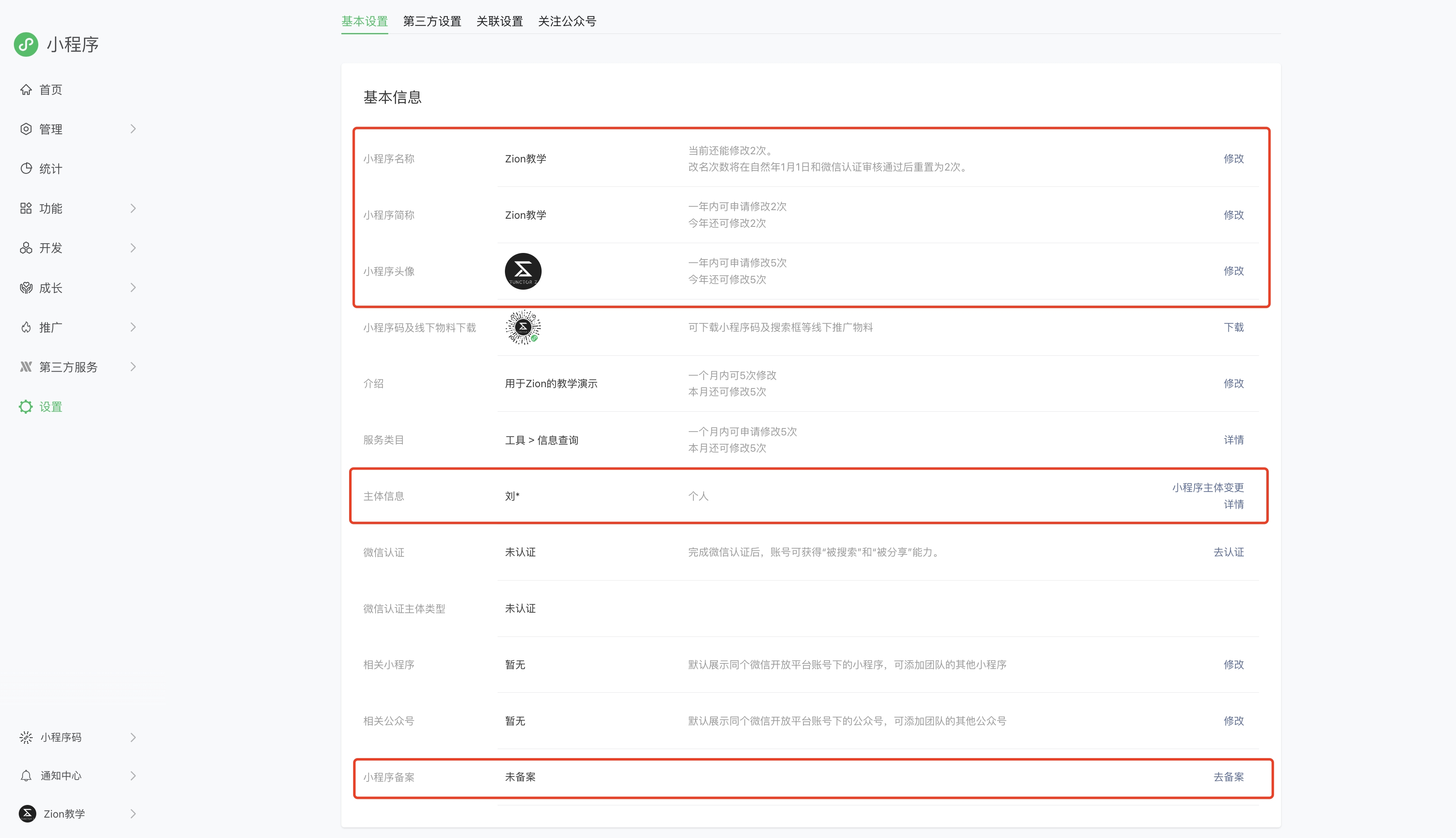The image size is (1456, 838).
Task: Click the Zion教学 value in 小程序名称 row
Action: (x=525, y=159)
